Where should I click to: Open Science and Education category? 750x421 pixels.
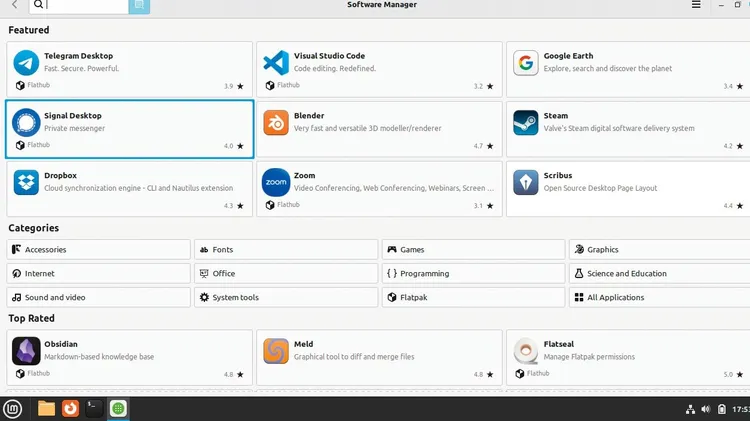pos(660,273)
